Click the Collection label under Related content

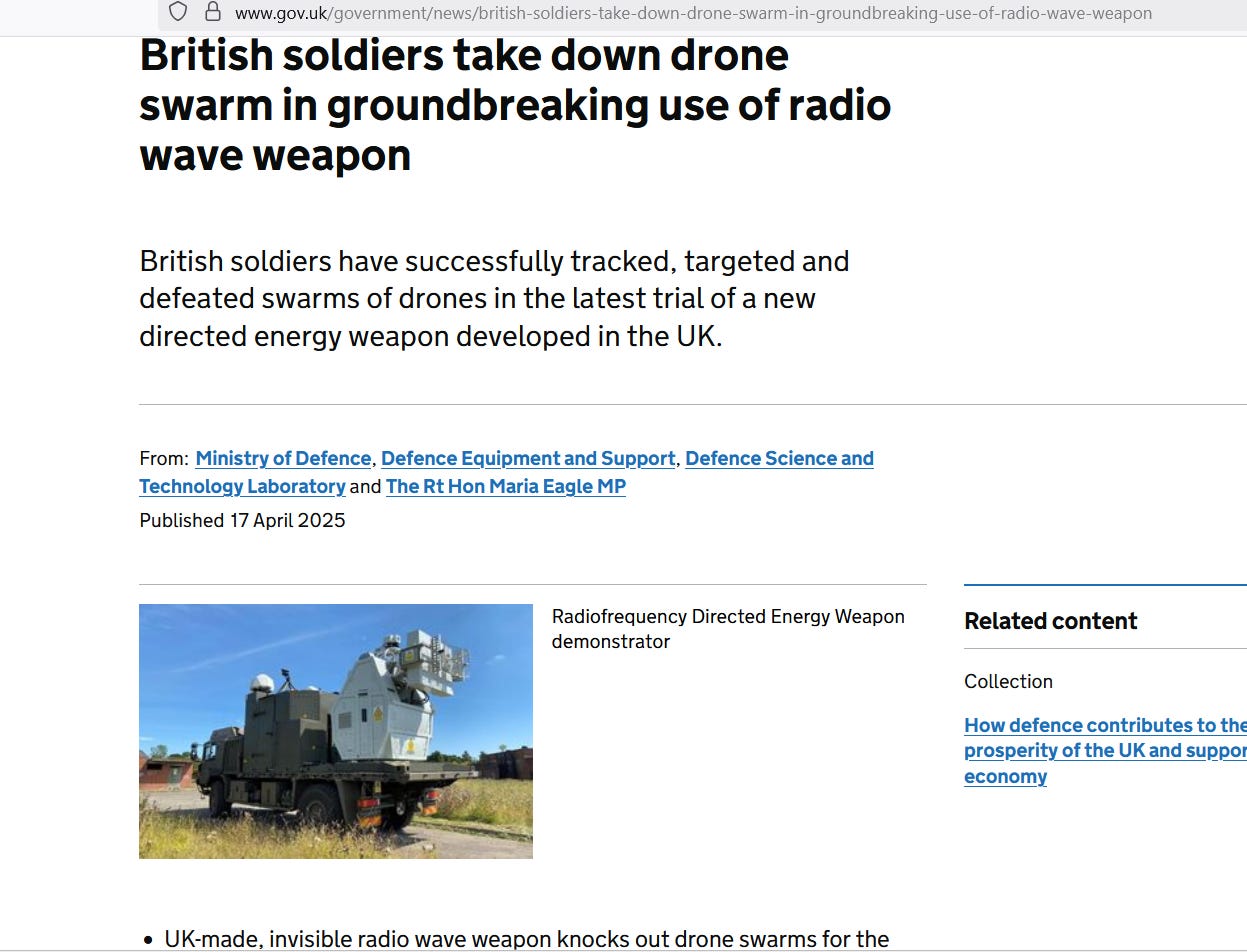[x=1008, y=682]
